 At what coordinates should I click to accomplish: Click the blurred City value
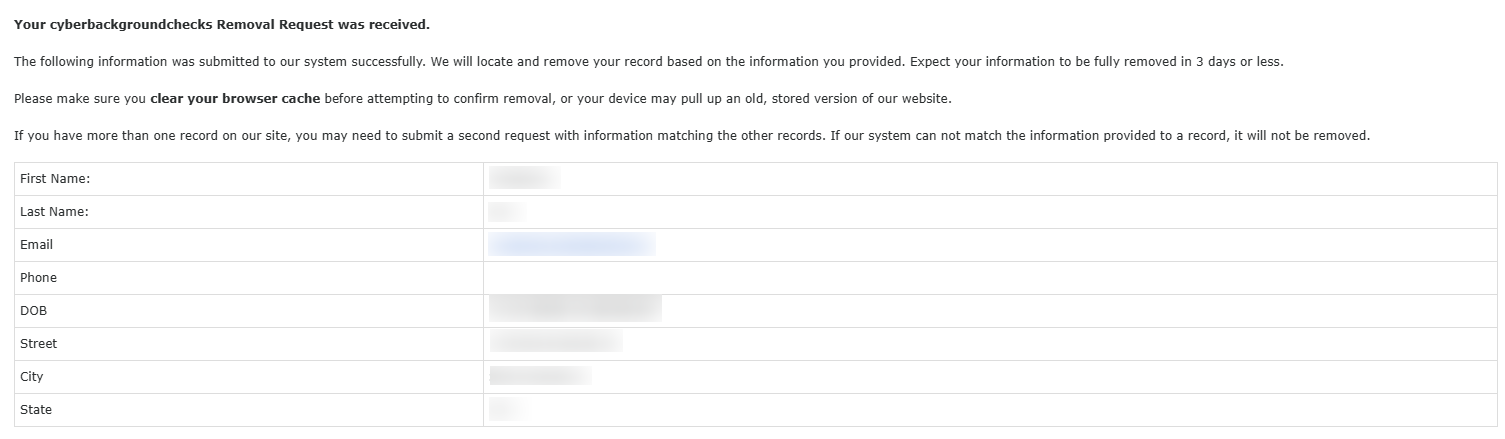coord(540,376)
